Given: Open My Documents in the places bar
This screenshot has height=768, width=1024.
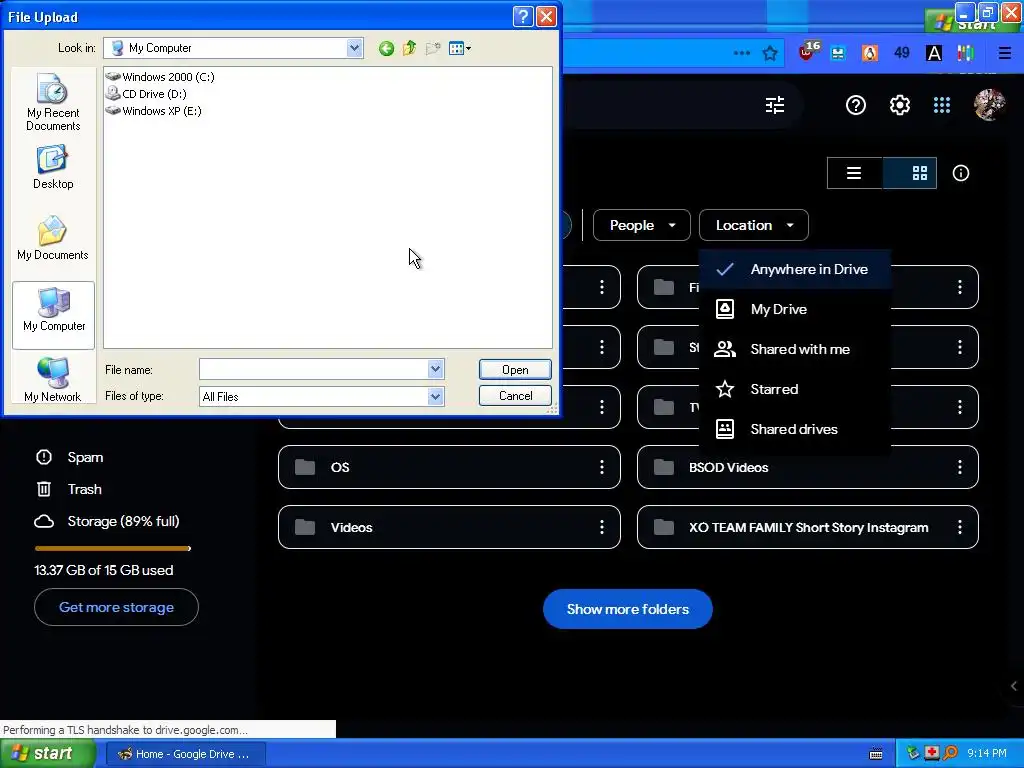Looking at the screenshot, I should (53, 238).
